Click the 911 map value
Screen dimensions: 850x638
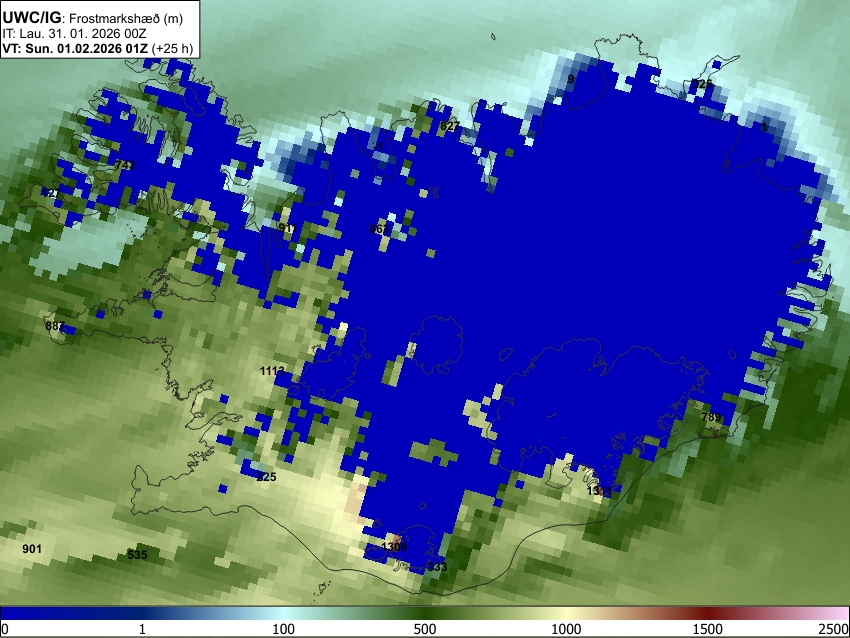tap(288, 228)
